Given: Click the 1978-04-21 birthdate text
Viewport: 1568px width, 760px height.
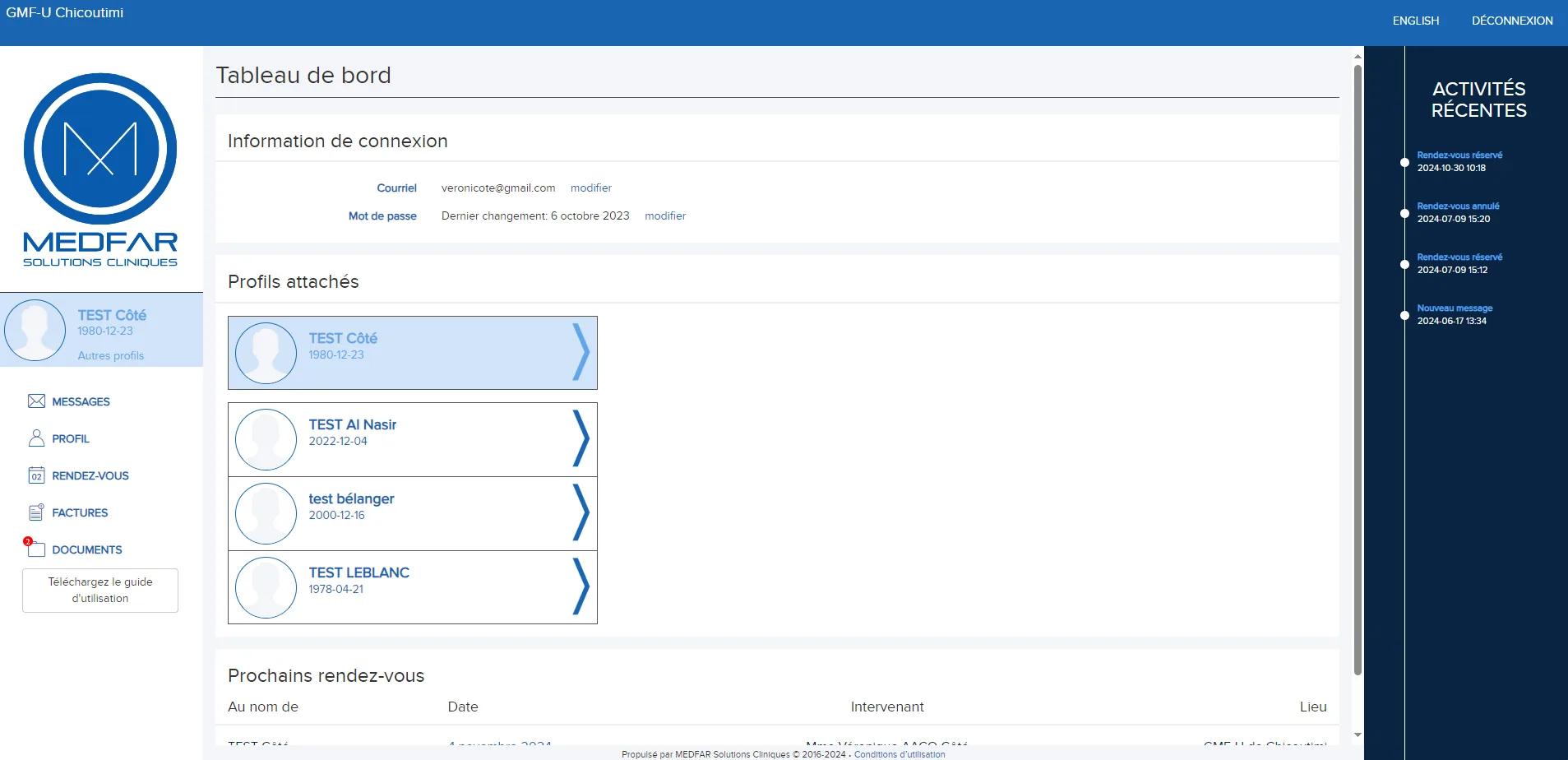Looking at the screenshot, I should point(335,589).
